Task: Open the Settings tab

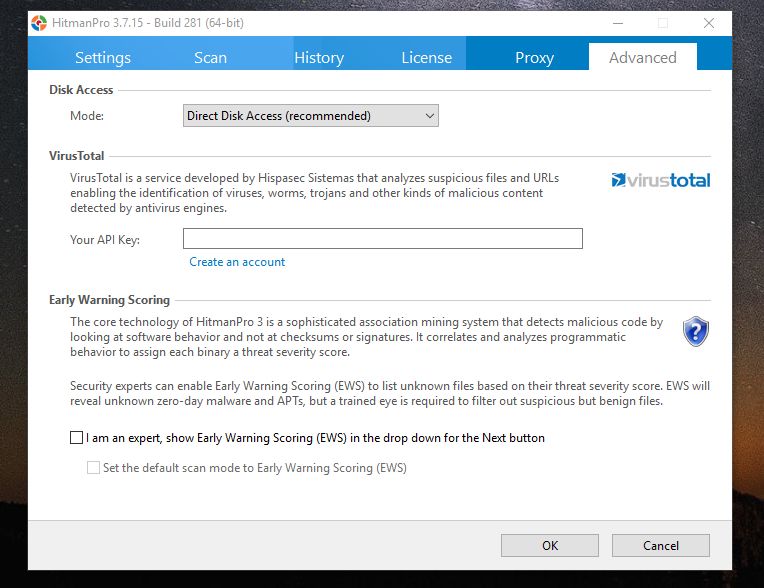Action: point(103,57)
